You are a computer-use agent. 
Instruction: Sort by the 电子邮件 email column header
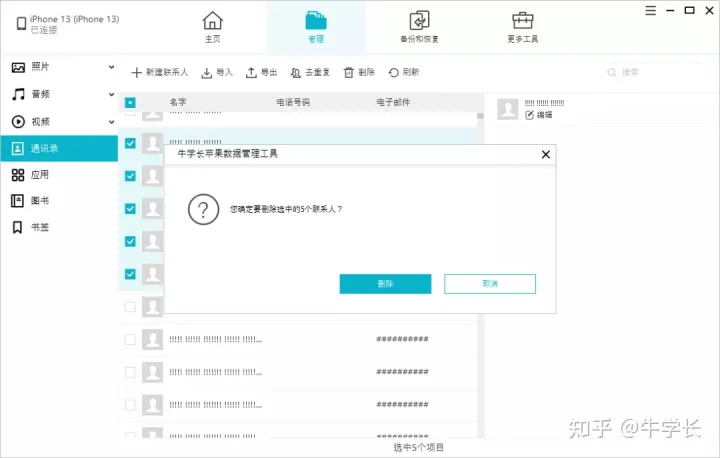pos(393,102)
